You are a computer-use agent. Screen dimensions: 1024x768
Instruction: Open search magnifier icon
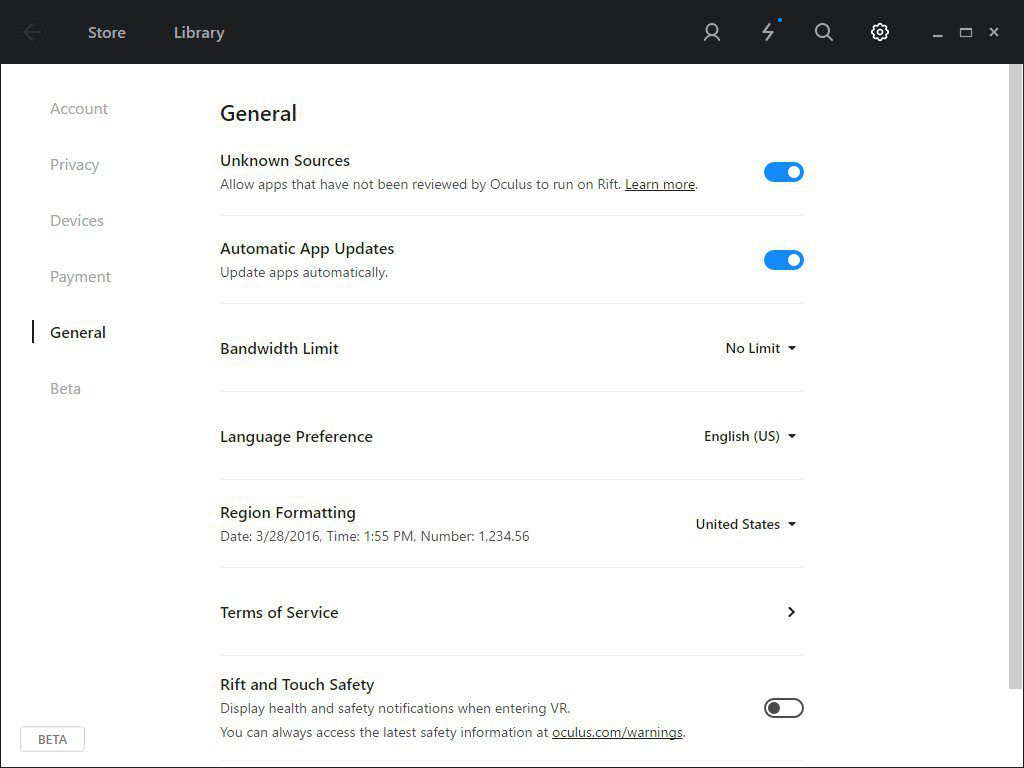click(824, 32)
